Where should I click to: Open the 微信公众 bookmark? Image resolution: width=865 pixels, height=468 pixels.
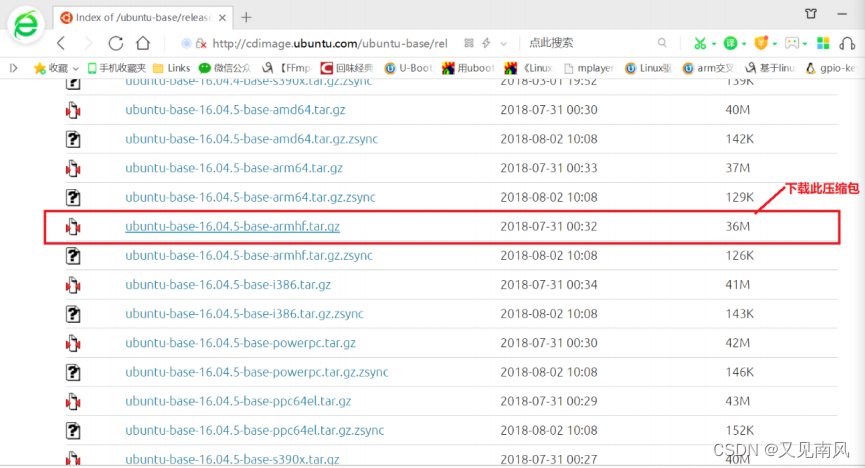[x=225, y=68]
